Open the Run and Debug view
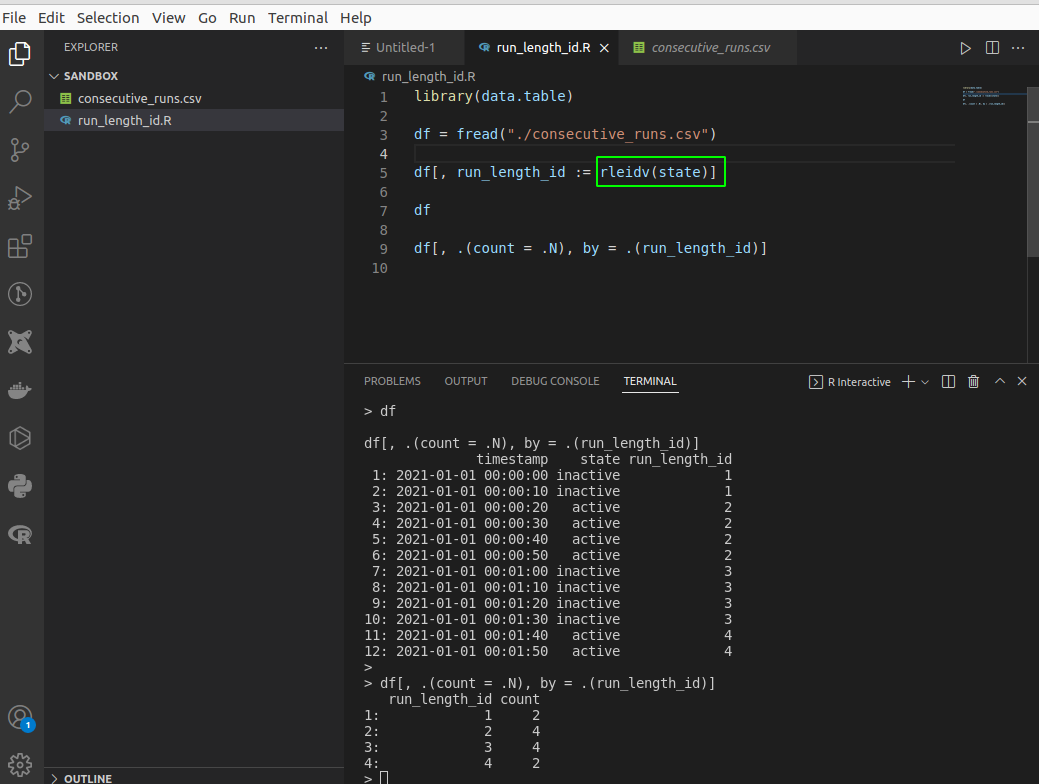The width and height of the screenshot is (1039, 784). (20, 198)
